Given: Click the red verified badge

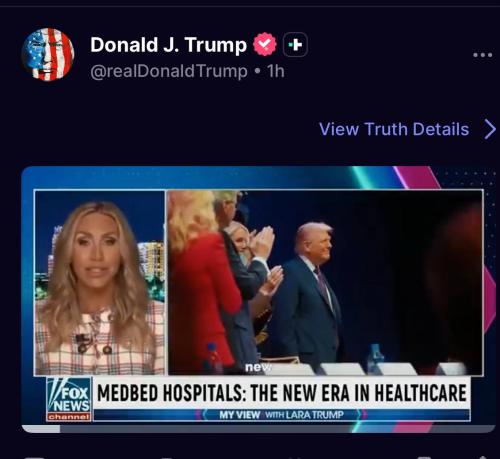Looking at the screenshot, I should pyautogui.click(x=265, y=44).
